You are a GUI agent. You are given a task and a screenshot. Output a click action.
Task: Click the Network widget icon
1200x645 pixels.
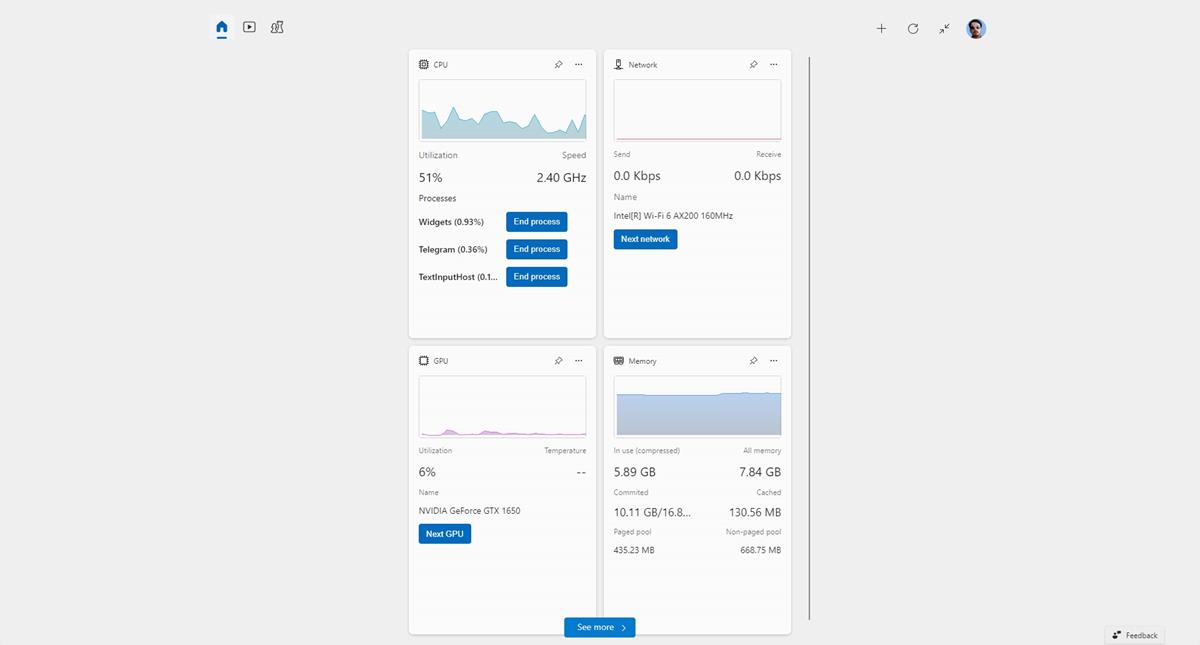[x=619, y=65]
